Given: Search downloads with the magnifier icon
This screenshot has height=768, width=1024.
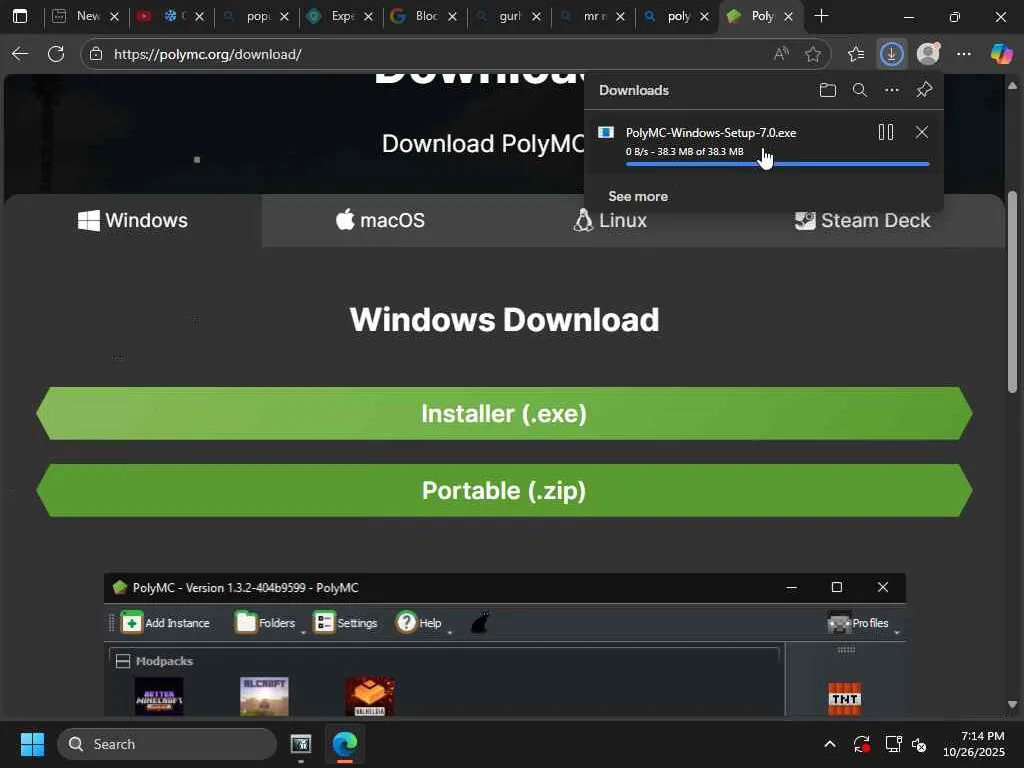Looking at the screenshot, I should (x=859, y=90).
